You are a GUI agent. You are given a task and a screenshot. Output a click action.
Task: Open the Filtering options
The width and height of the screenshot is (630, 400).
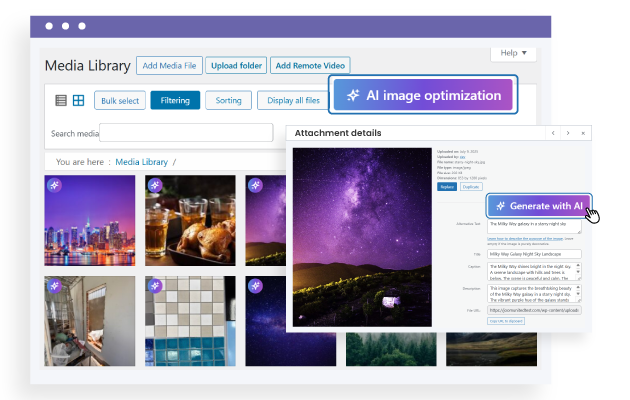[x=175, y=100]
